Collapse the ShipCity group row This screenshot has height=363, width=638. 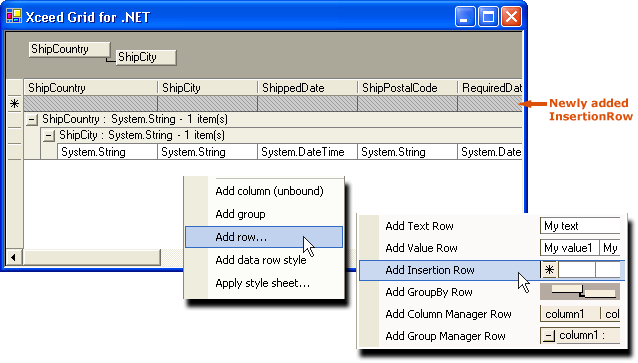pos(49,136)
